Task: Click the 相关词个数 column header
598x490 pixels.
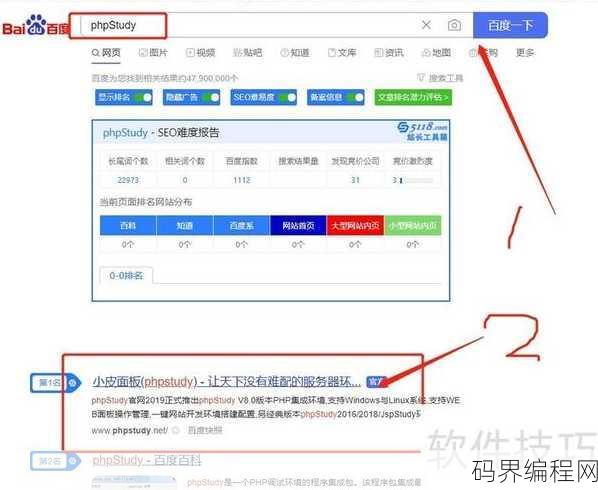Action: pos(185,161)
